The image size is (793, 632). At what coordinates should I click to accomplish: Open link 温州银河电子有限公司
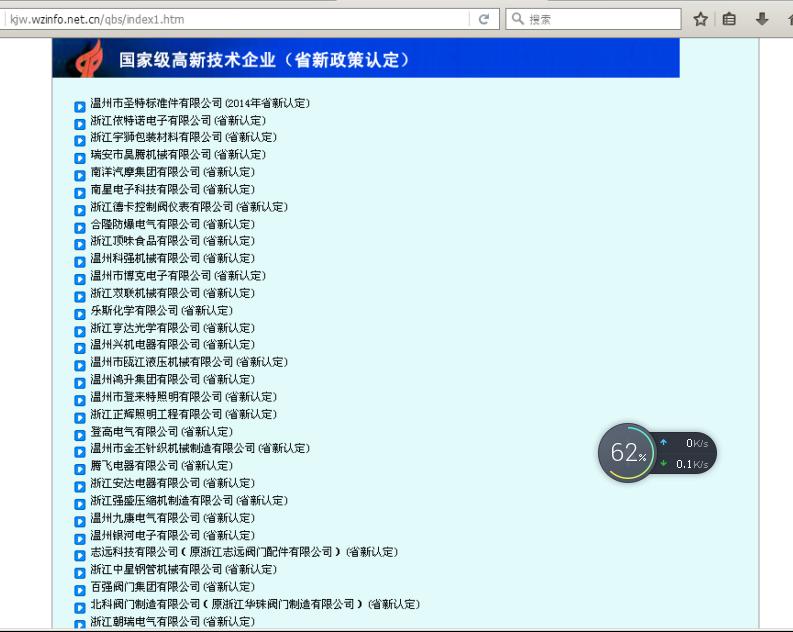172,535
